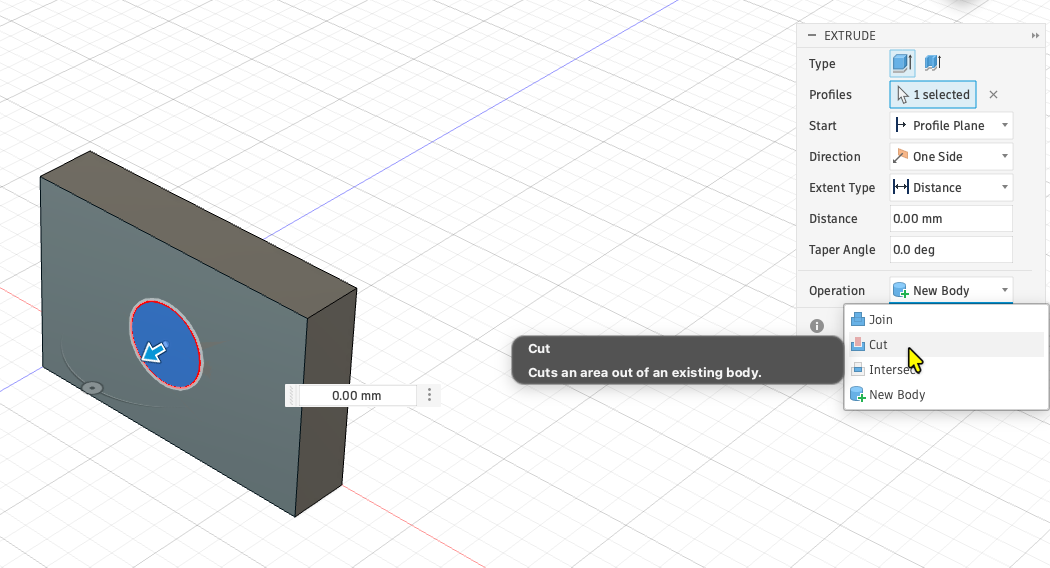Click the Join operation icon
Viewport: 1050px width, 568px height.
(858, 320)
